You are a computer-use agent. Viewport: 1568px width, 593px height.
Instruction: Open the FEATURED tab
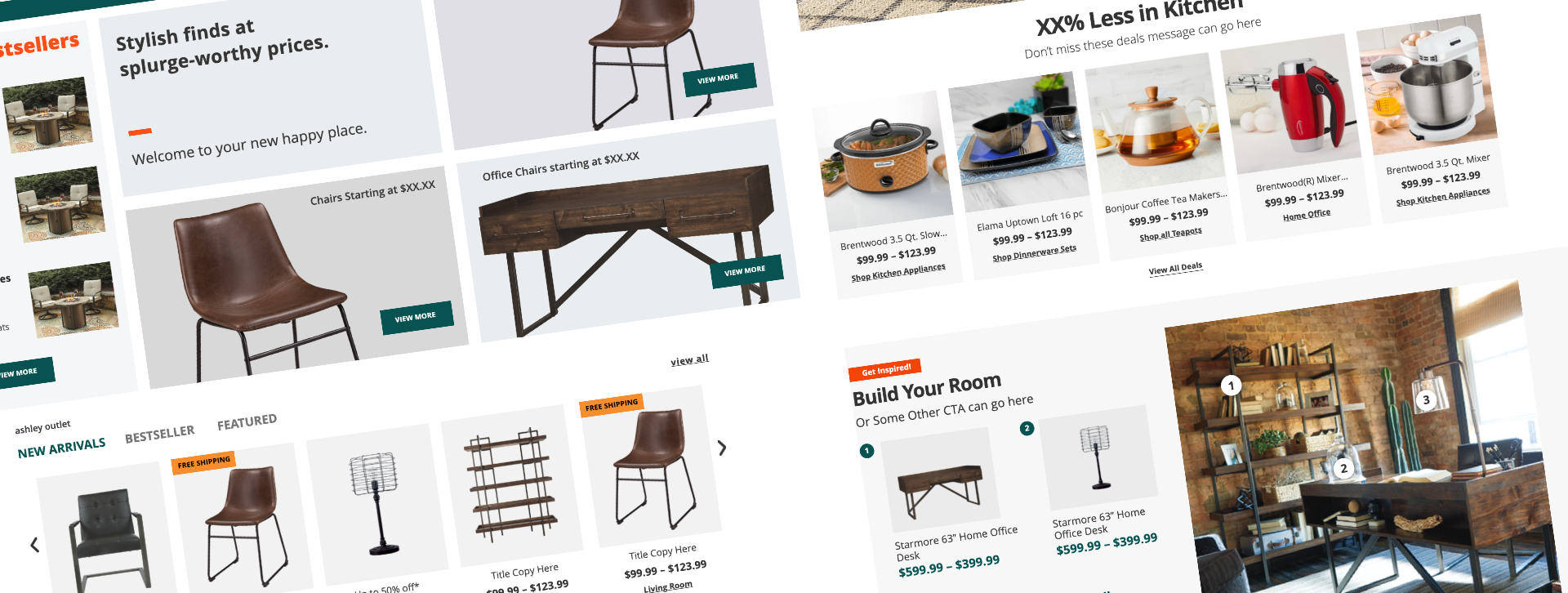[x=247, y=421]
